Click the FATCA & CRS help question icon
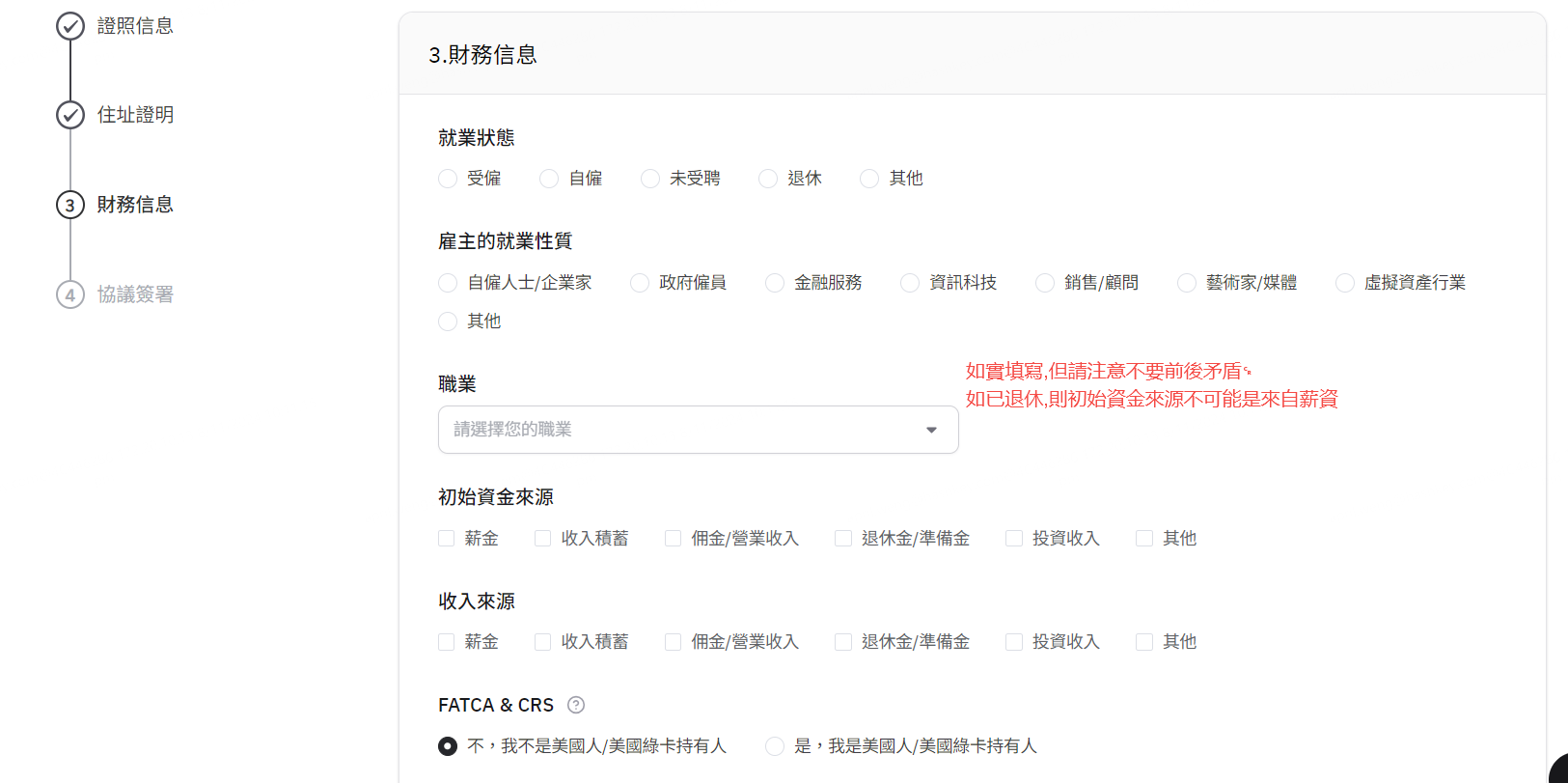The image size is (1568, 783). (x=576, y=705)
